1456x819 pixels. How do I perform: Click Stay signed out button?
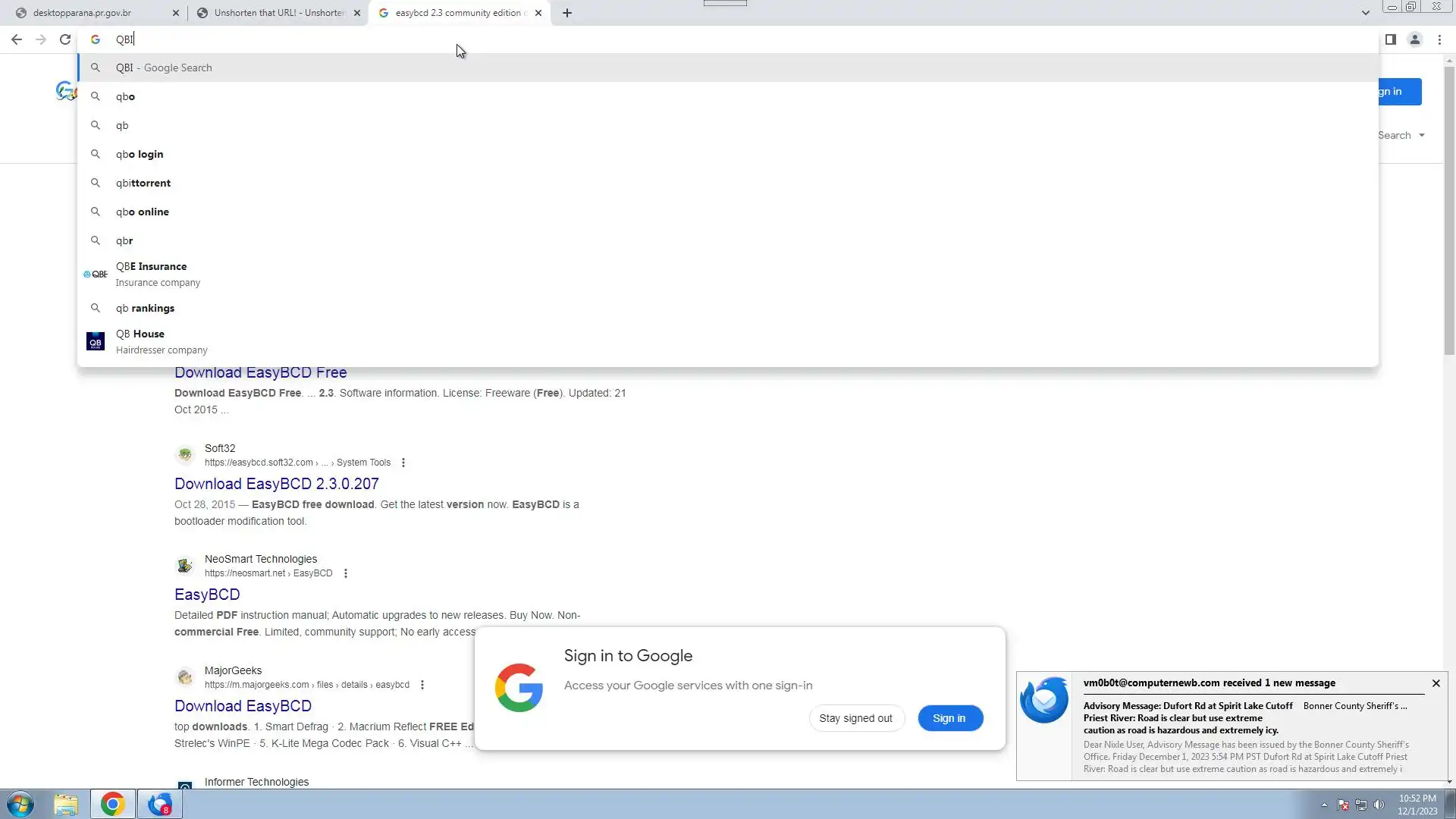point(855,718)
